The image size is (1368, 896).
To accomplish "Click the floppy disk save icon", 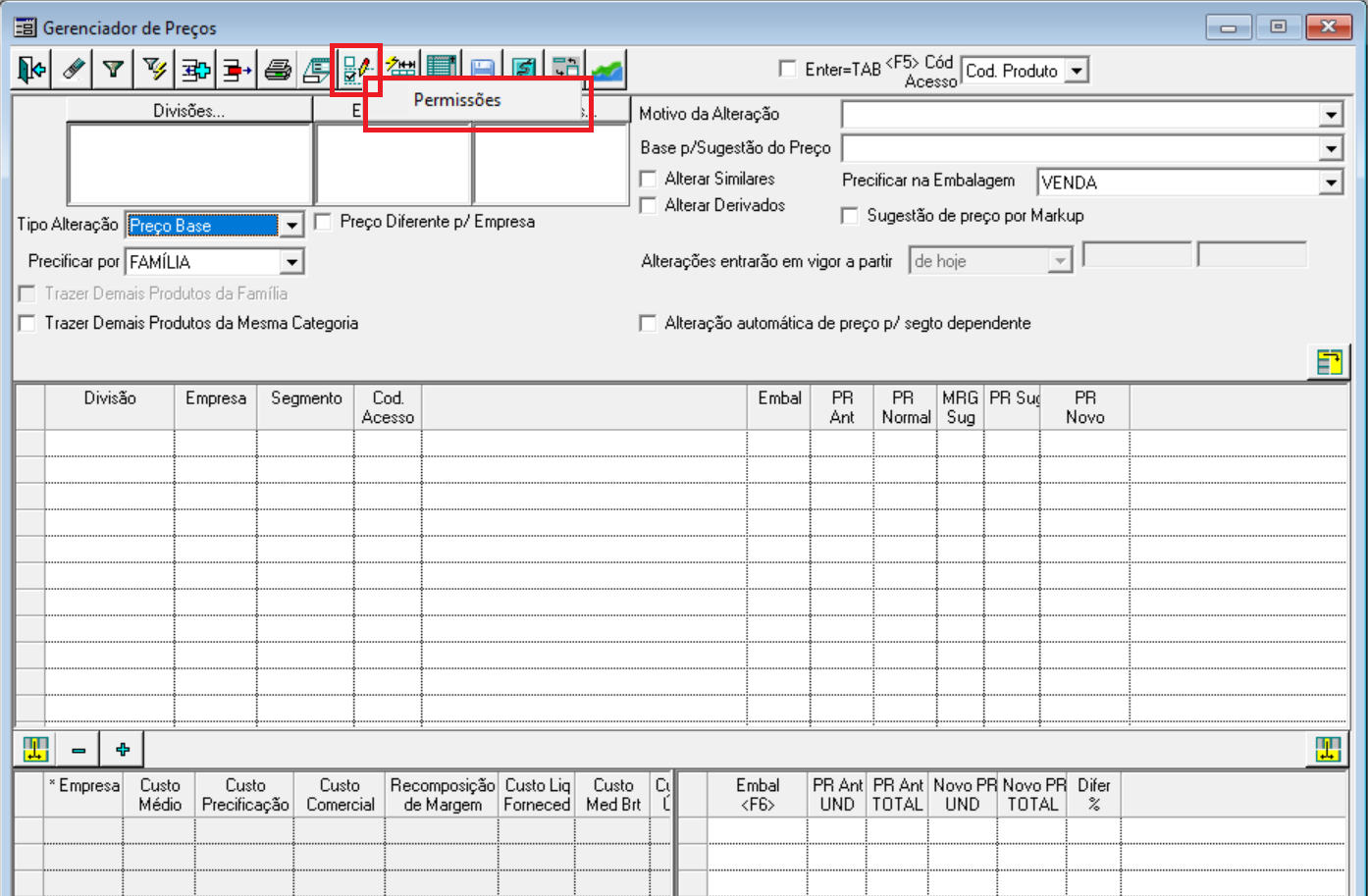I will click(x=483, y=67).
